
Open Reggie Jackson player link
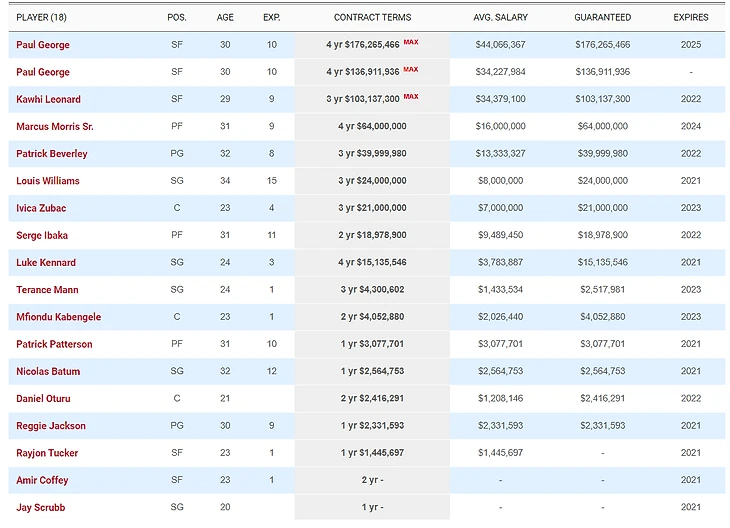(51, 426)
